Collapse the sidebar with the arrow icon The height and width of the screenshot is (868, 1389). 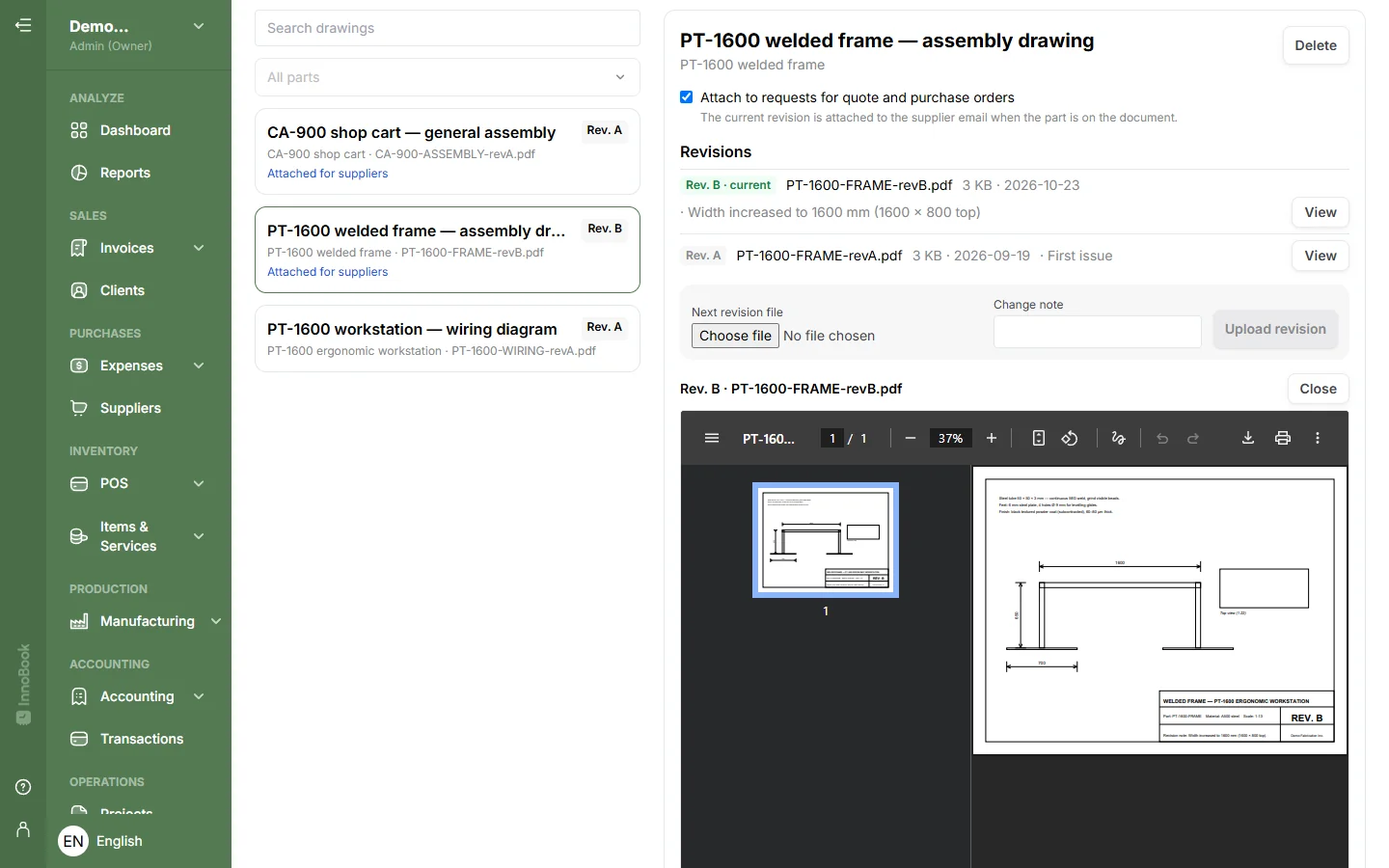point(23,25)
